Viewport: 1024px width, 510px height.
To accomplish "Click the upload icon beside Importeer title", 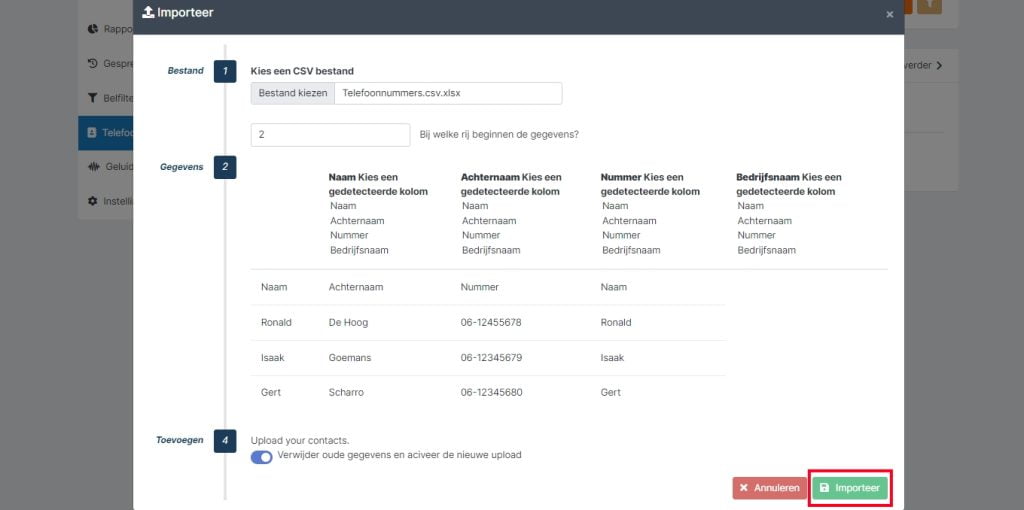I will 148,12.
